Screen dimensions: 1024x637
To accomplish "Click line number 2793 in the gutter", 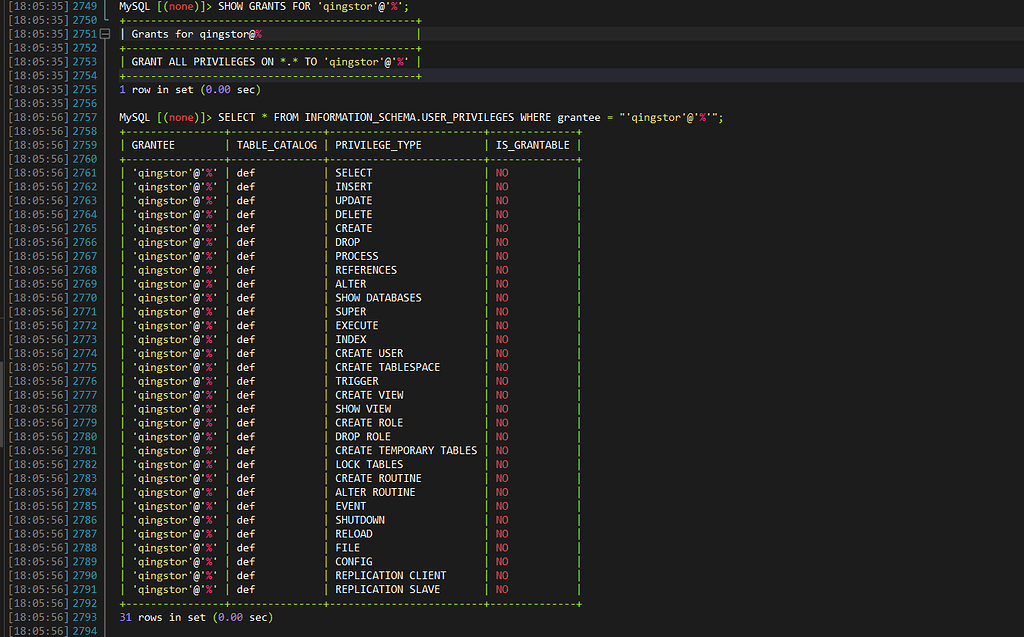I will click(85, 617).
